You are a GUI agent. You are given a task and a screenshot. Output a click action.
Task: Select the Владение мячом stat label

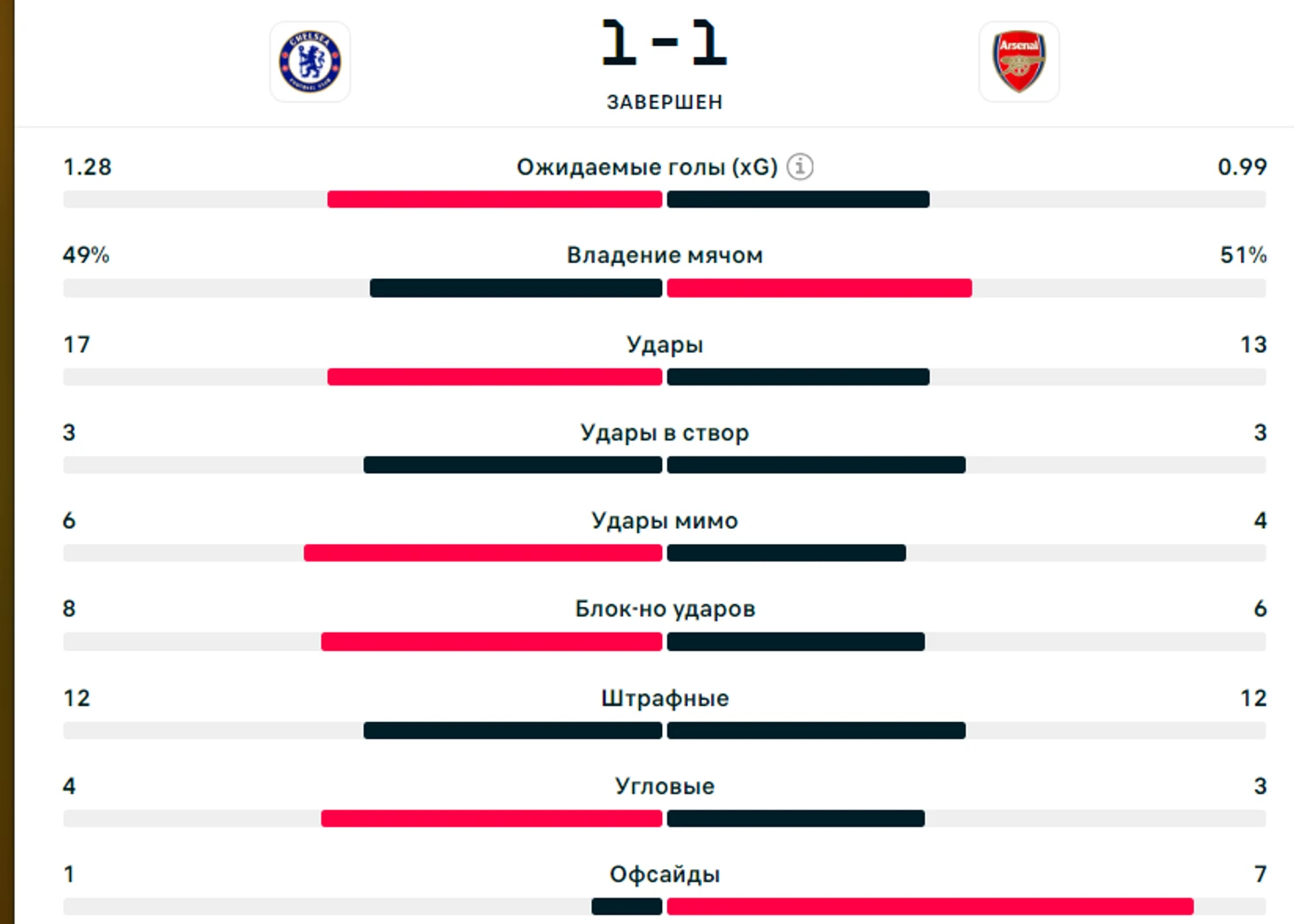(x=665, y=255)
